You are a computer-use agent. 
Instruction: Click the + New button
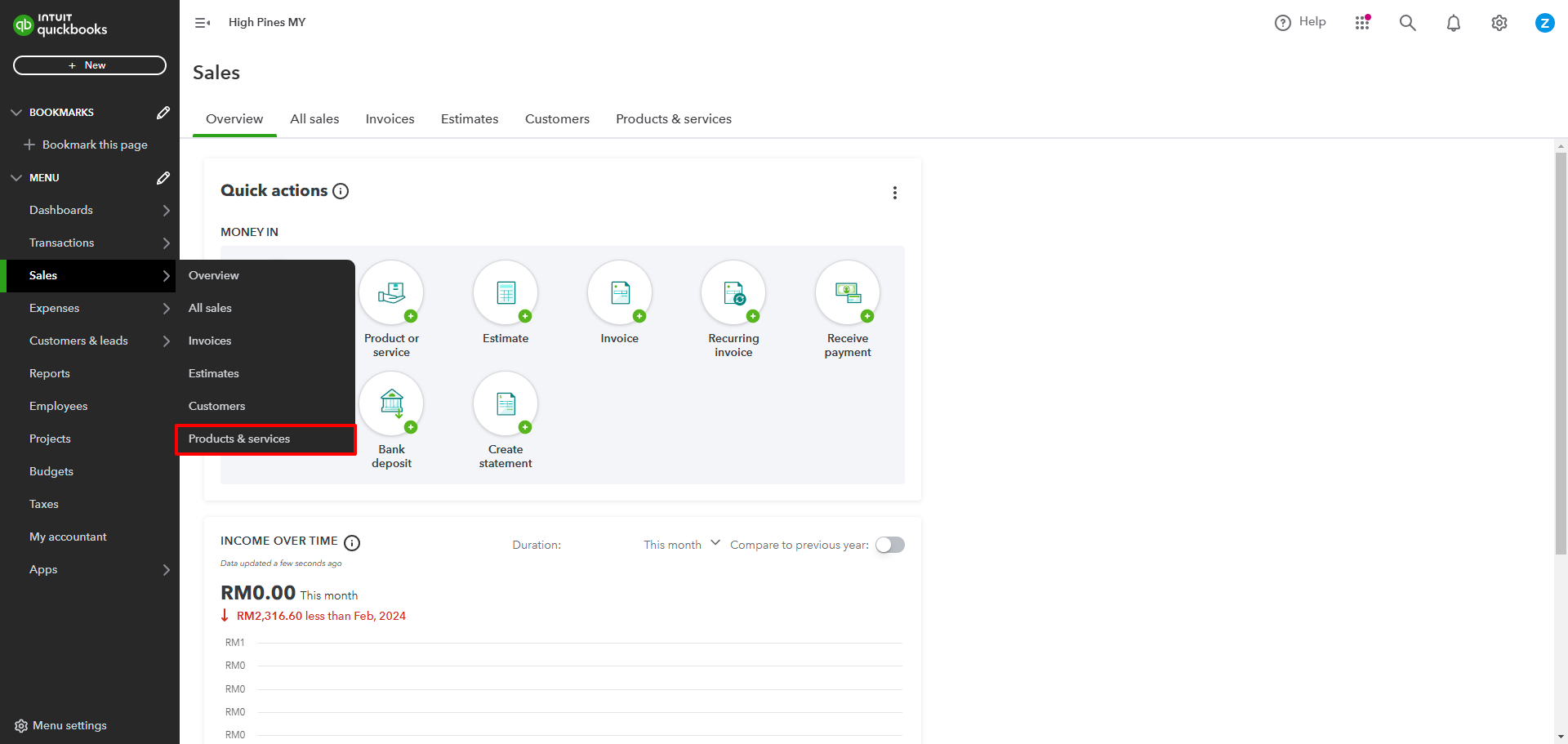click(90, 65)
